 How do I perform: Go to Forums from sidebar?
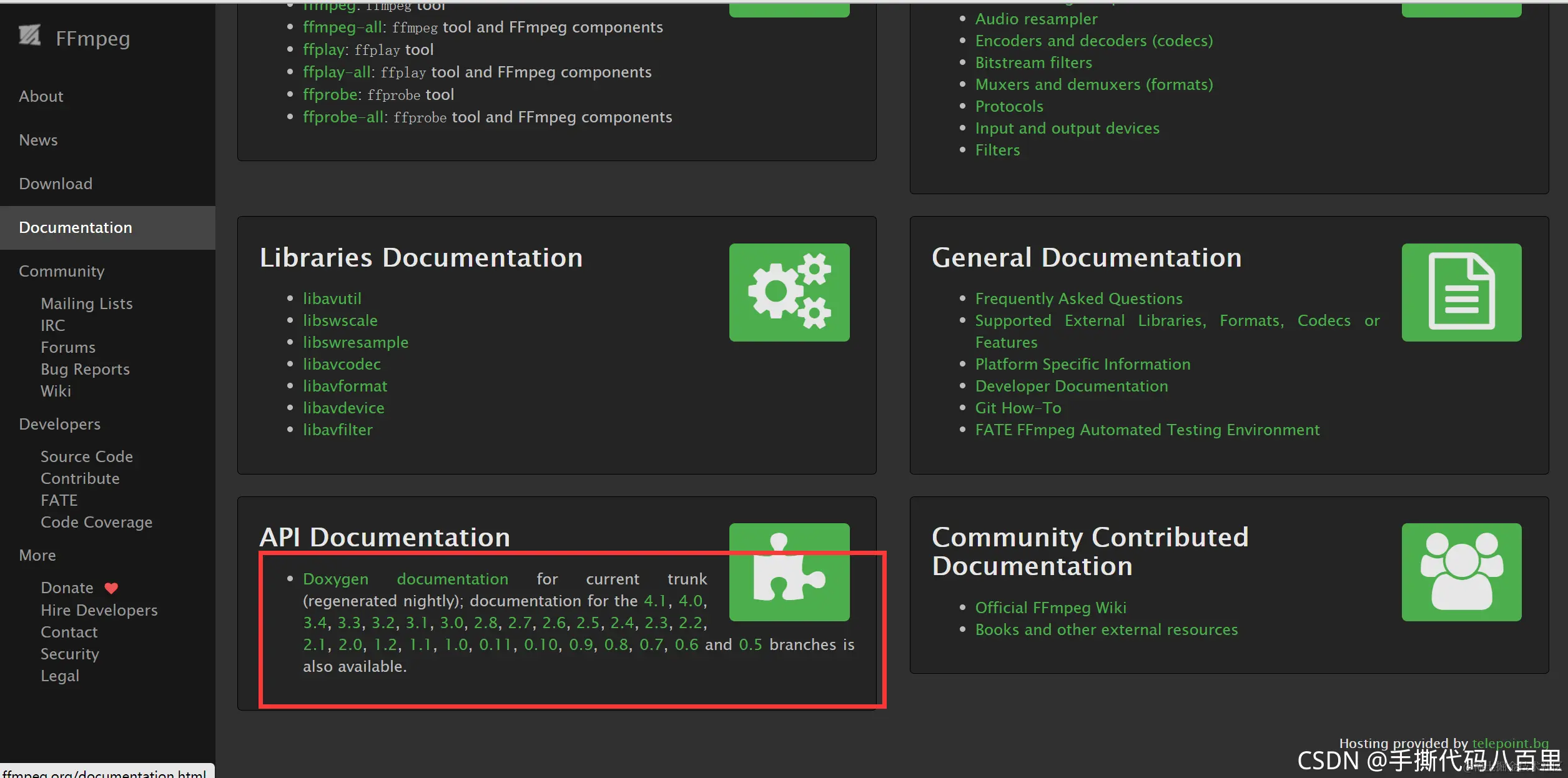tap(68, 347)
